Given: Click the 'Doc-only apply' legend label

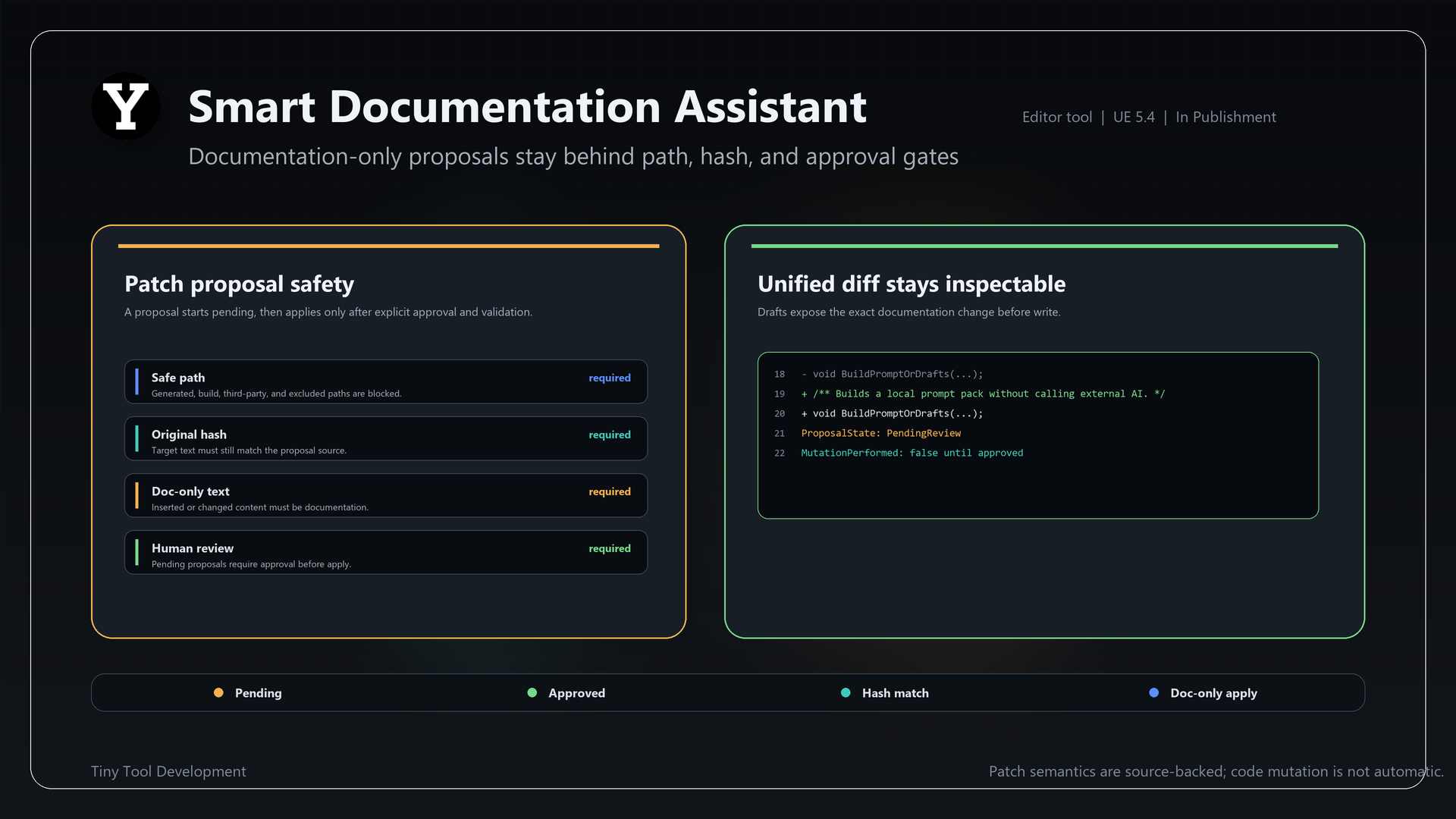Looking at the screenshot, I should [1214, 693].
